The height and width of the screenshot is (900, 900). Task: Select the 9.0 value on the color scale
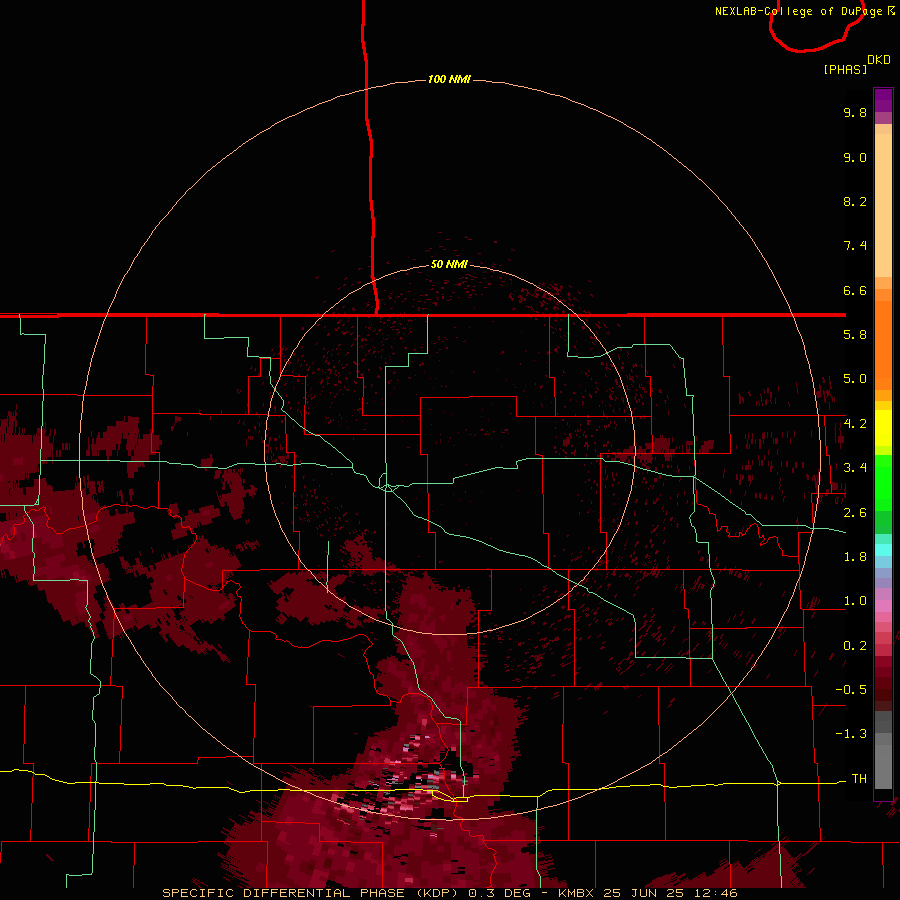coord(855,157)
